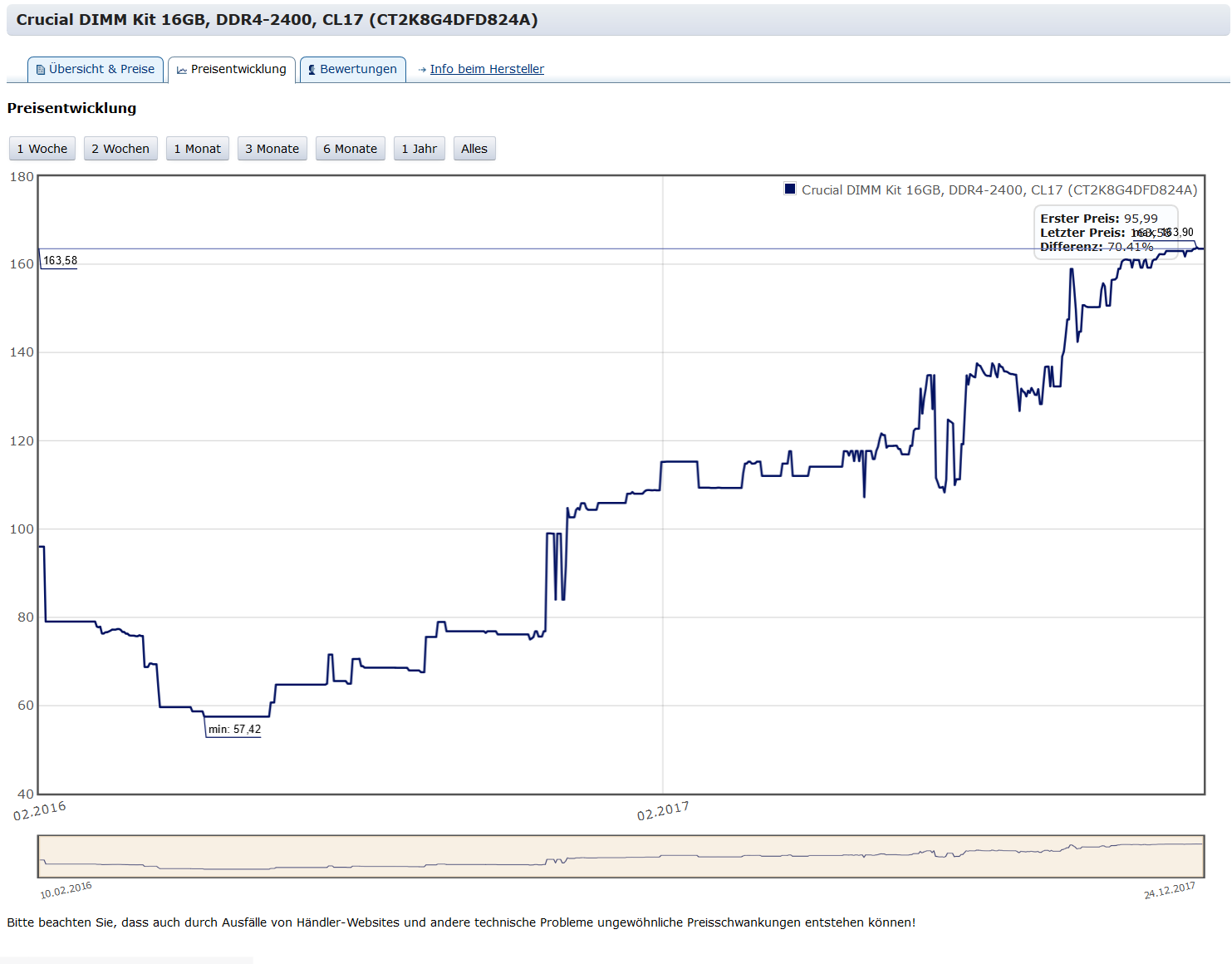This screenshot has height=964, width=1232.
Task: Show the Alles full price history
Action: (474, 149)
